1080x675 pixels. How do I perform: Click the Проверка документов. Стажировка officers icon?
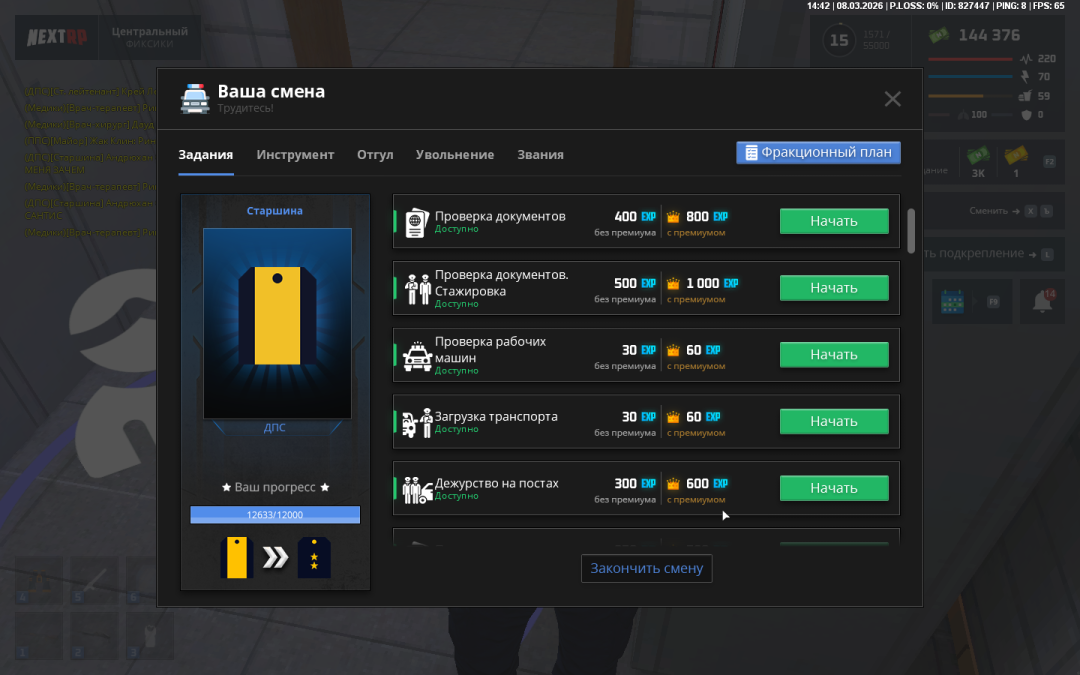pos(416,288)
